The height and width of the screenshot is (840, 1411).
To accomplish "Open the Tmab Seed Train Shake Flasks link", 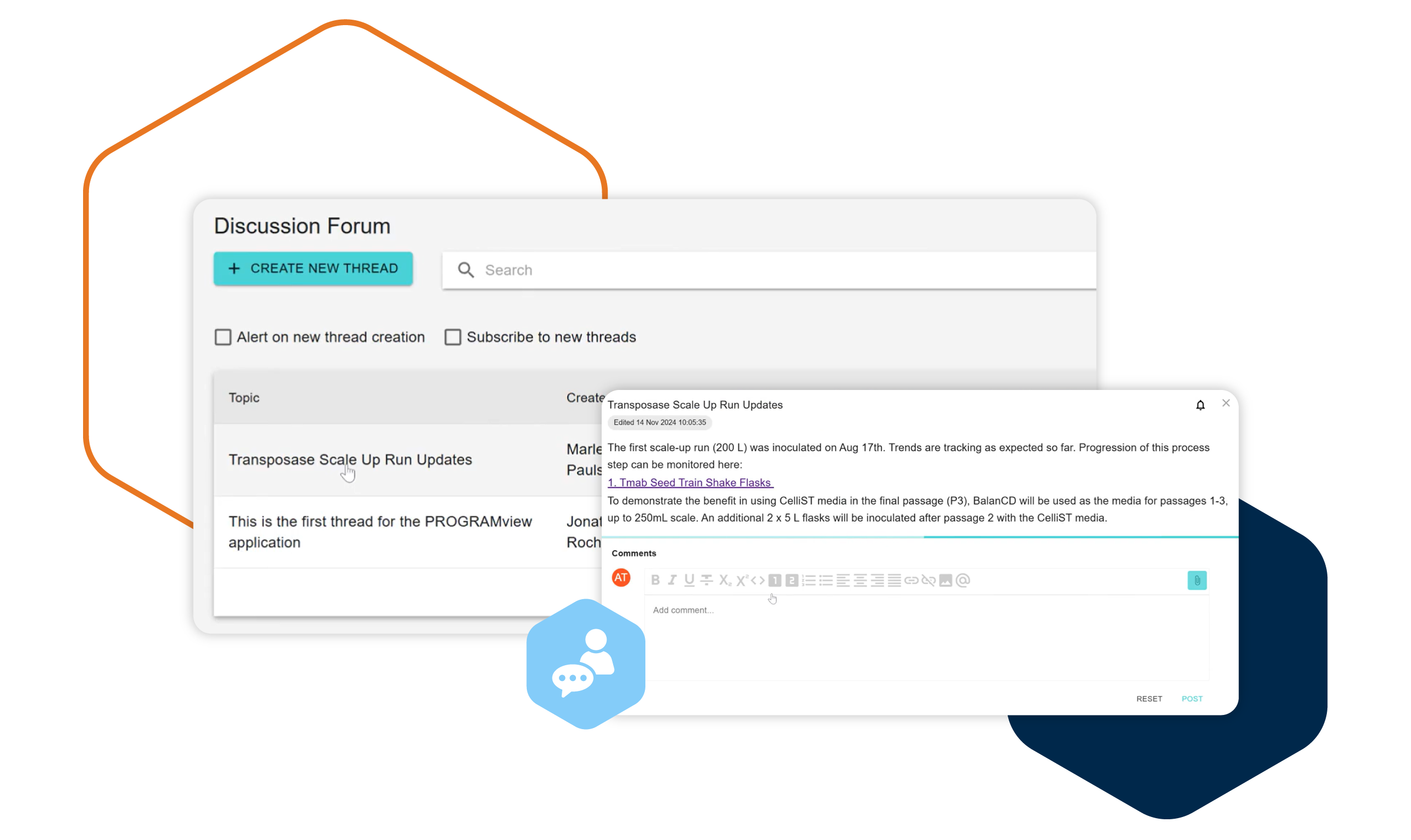I will pyautogui.click(x=691, y=482).
